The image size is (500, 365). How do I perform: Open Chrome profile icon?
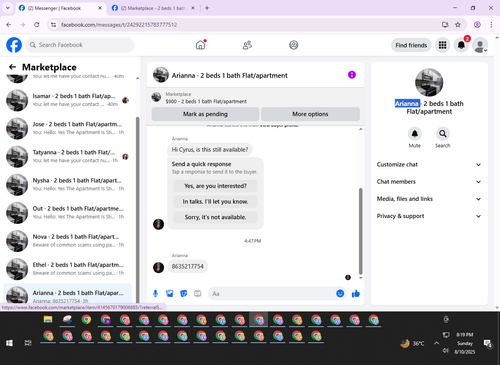[477, 25]
